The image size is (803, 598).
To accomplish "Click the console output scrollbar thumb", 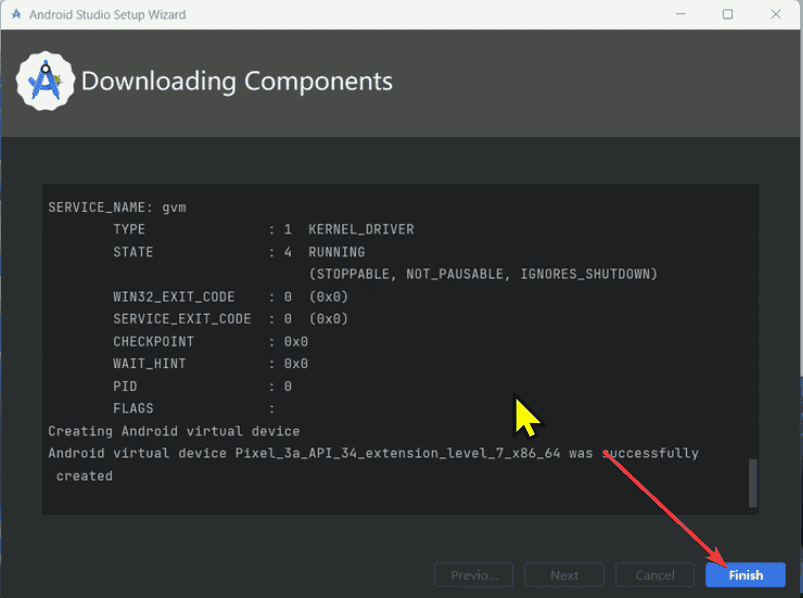I will [752, 484].
